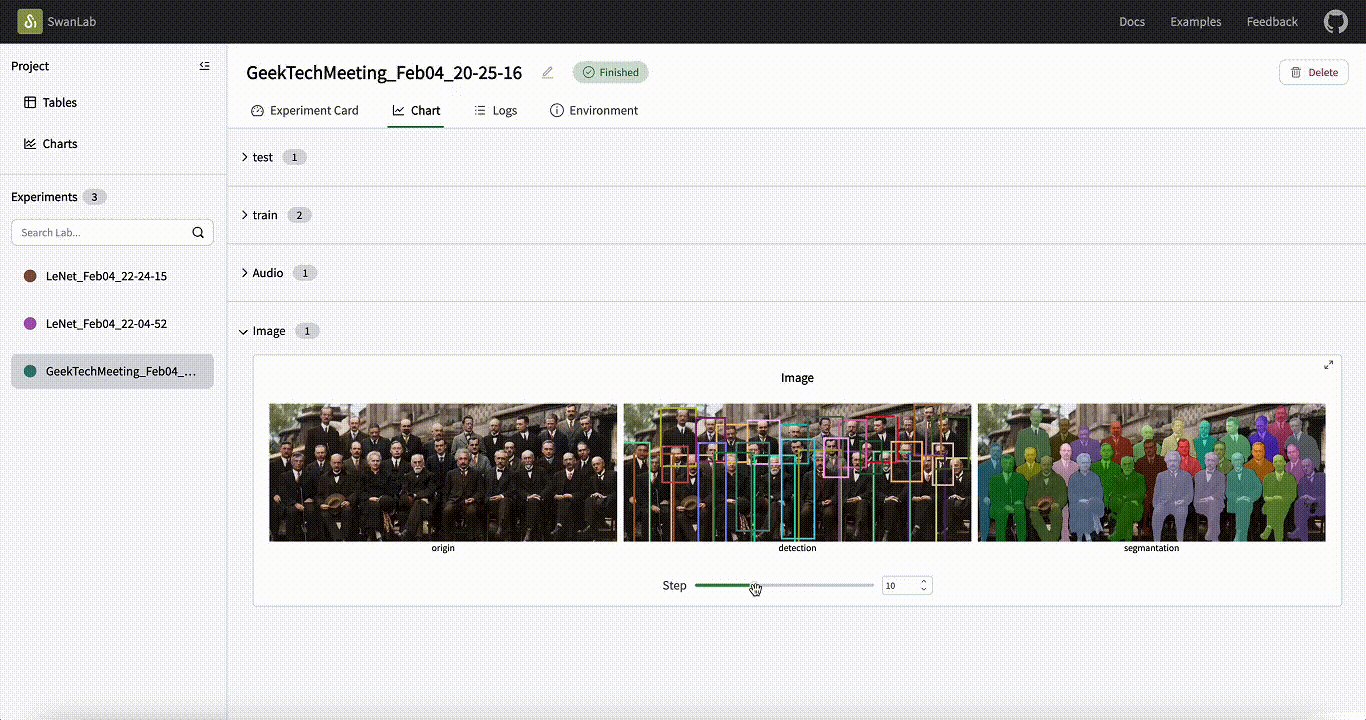The height and width of the screenshot is (720, 1366).
Task: Switch to the Experiment Card tab
Action: (x=304, y=111)
